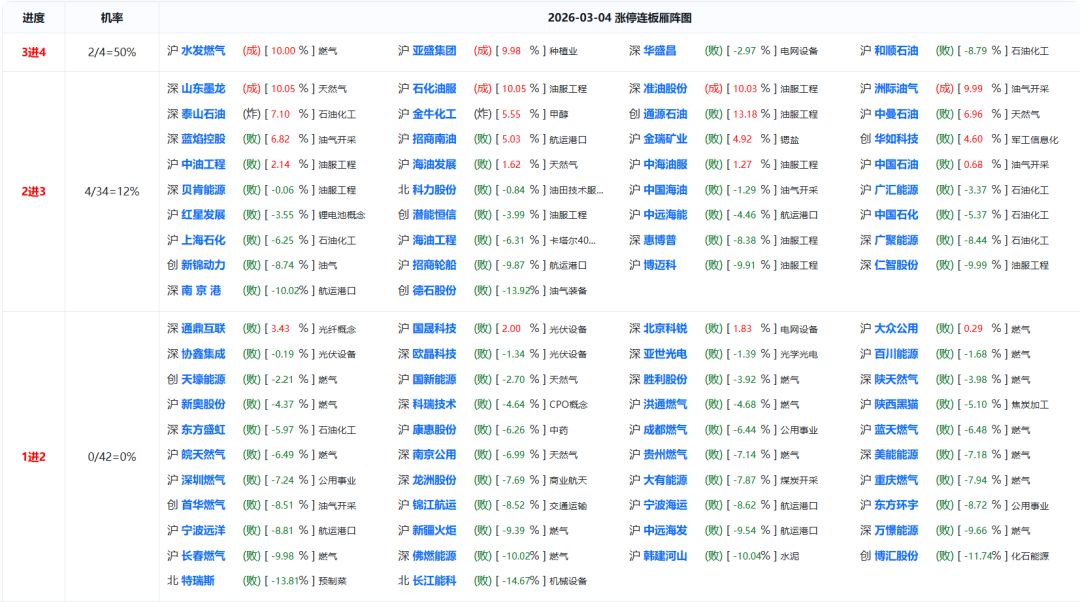Open the 广汇能源 stock link
This screenshot has width=1080, height=602.
[x=896, y=190]
